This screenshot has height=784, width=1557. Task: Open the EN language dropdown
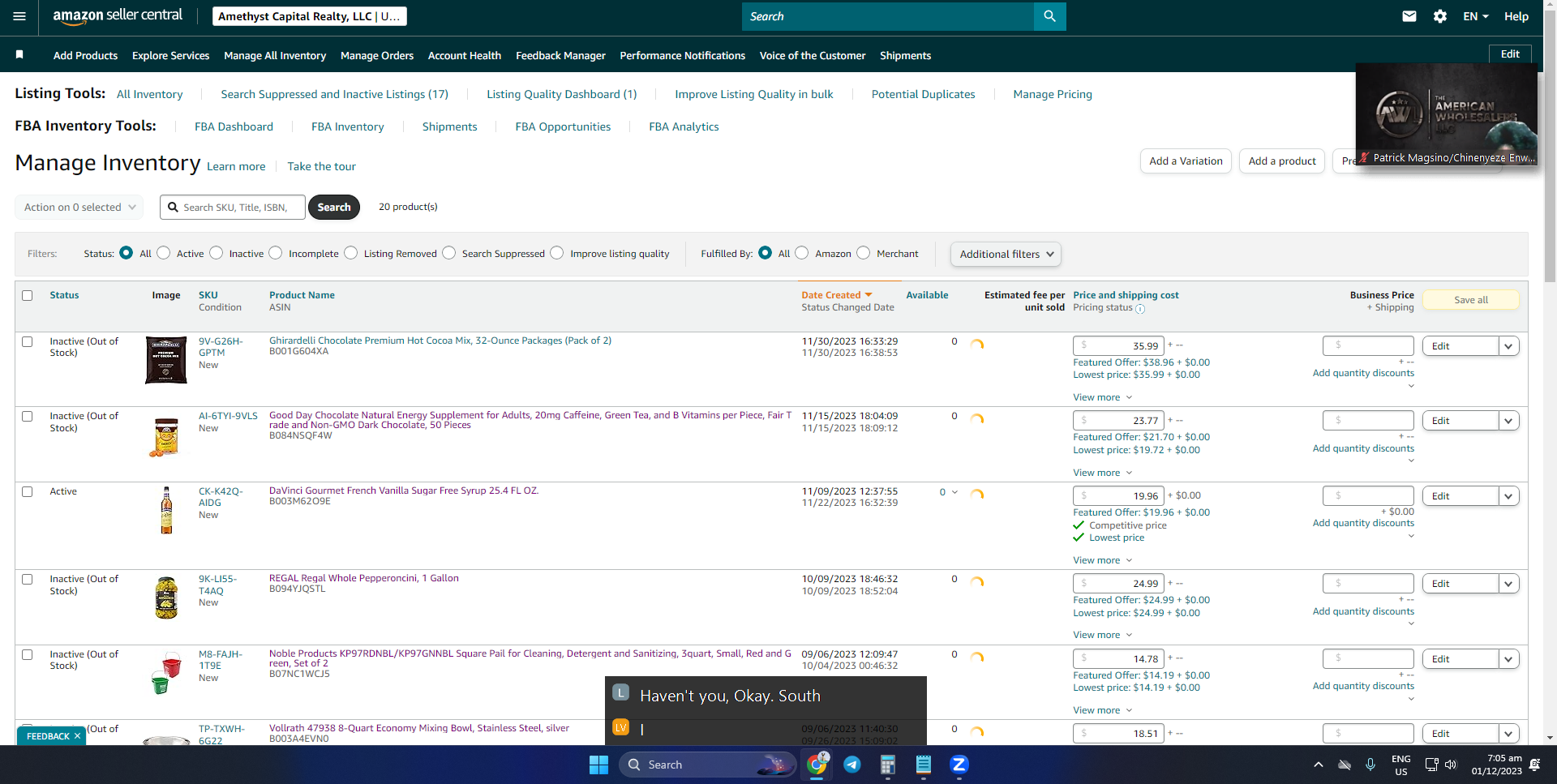coord(1476,16)
